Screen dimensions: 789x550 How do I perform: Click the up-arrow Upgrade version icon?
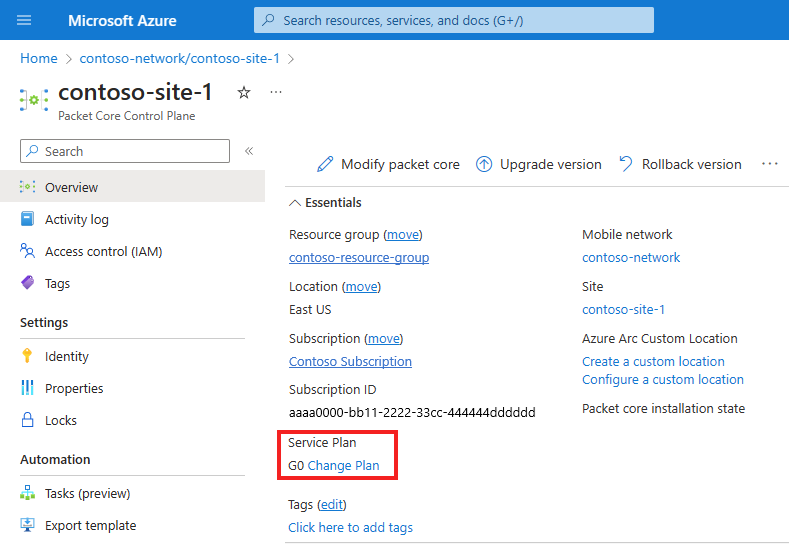[484, 164]
